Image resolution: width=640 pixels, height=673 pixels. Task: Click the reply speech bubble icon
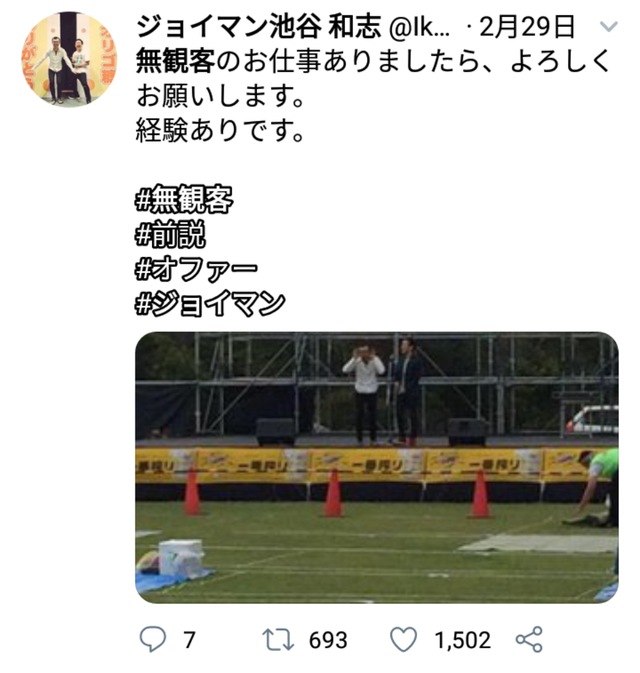pos(153,640)
